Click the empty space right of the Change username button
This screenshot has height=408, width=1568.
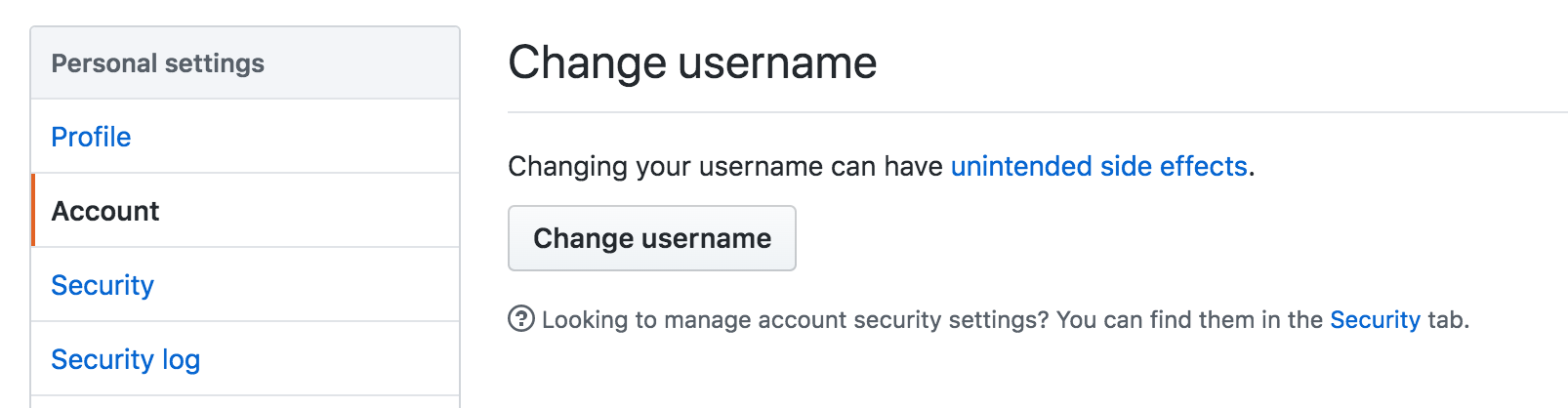point(1074,238)
